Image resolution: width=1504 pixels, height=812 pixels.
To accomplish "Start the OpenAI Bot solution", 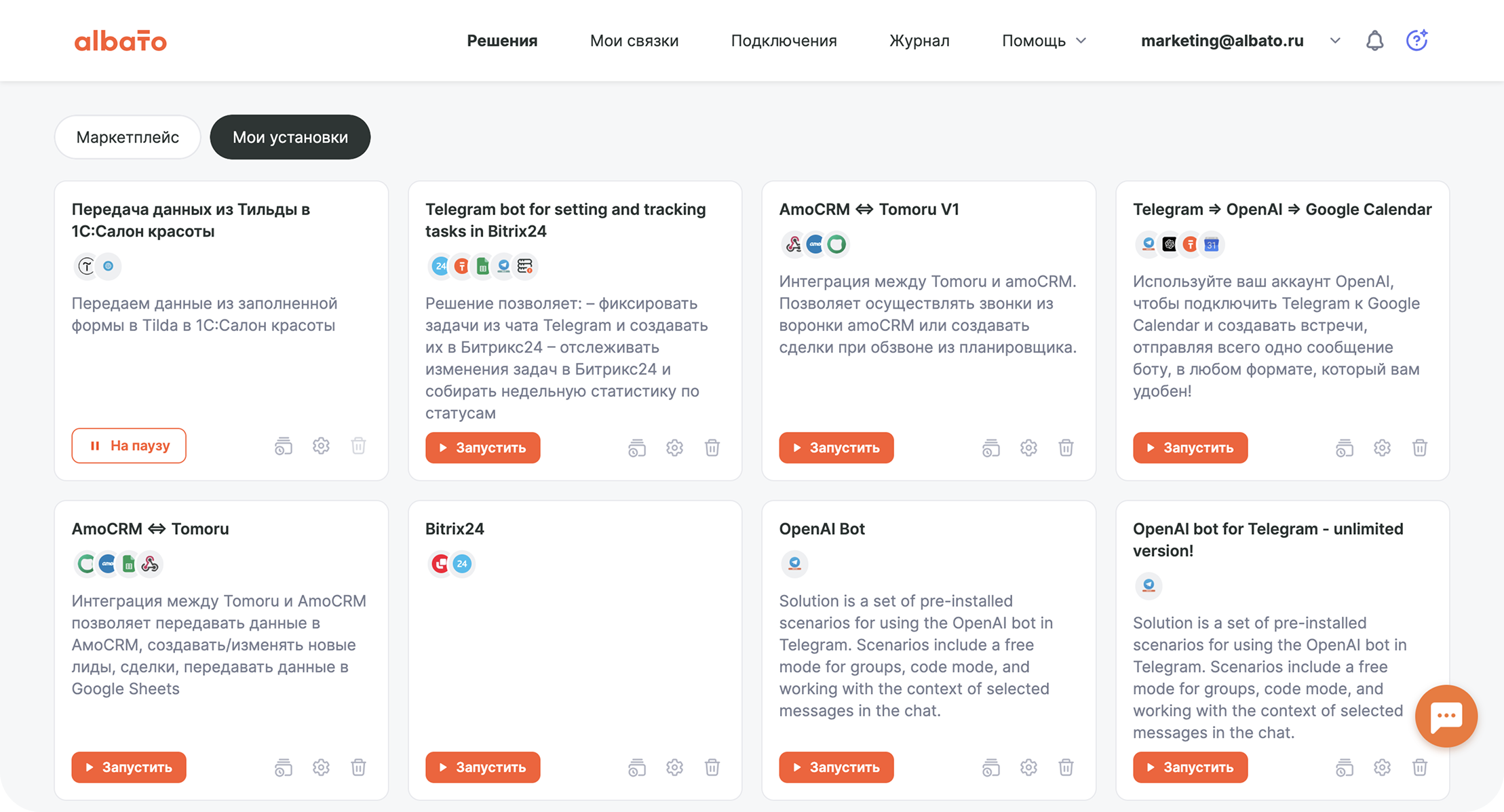I will click(x=836, y=767).
